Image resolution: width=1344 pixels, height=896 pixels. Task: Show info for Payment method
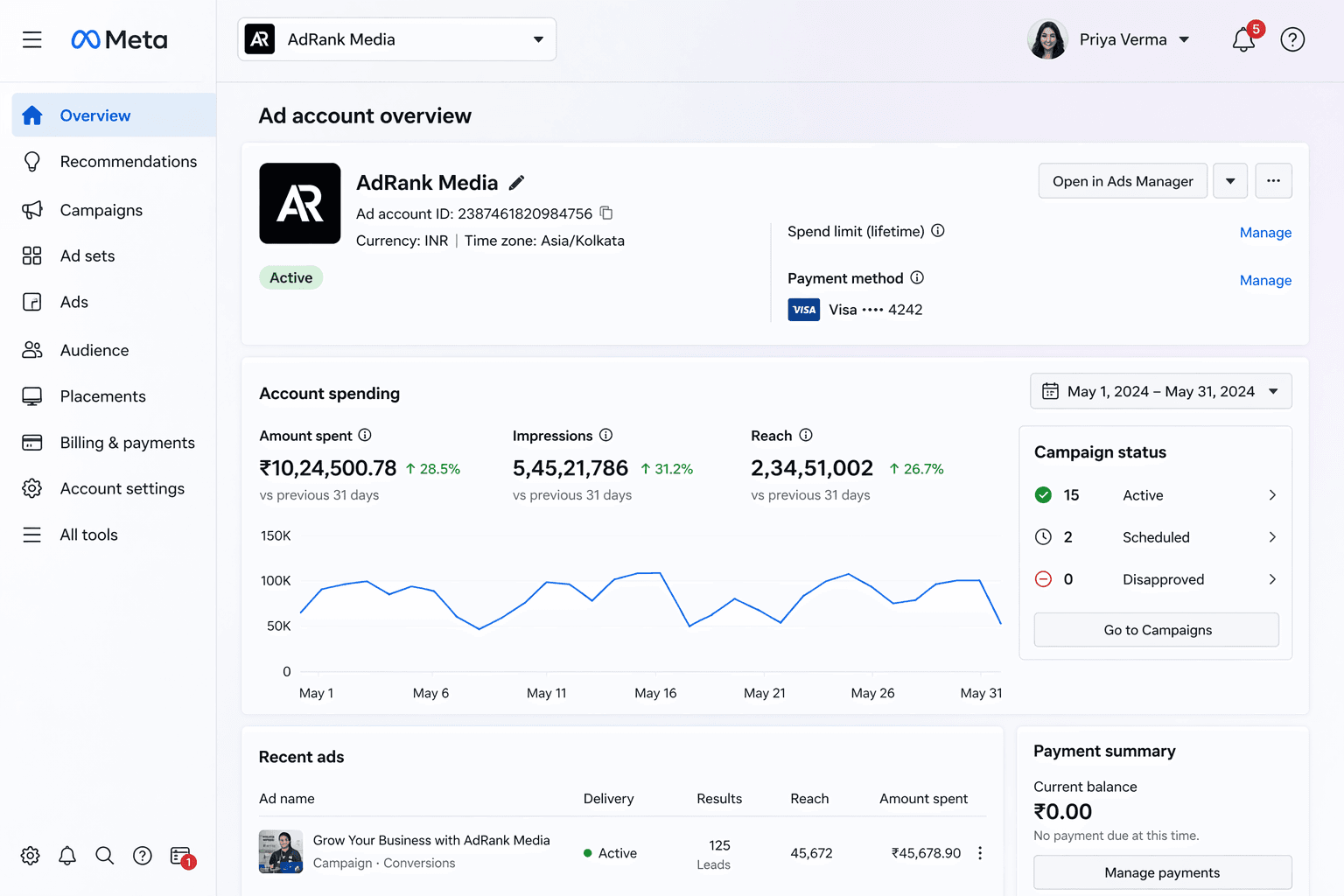917,277
